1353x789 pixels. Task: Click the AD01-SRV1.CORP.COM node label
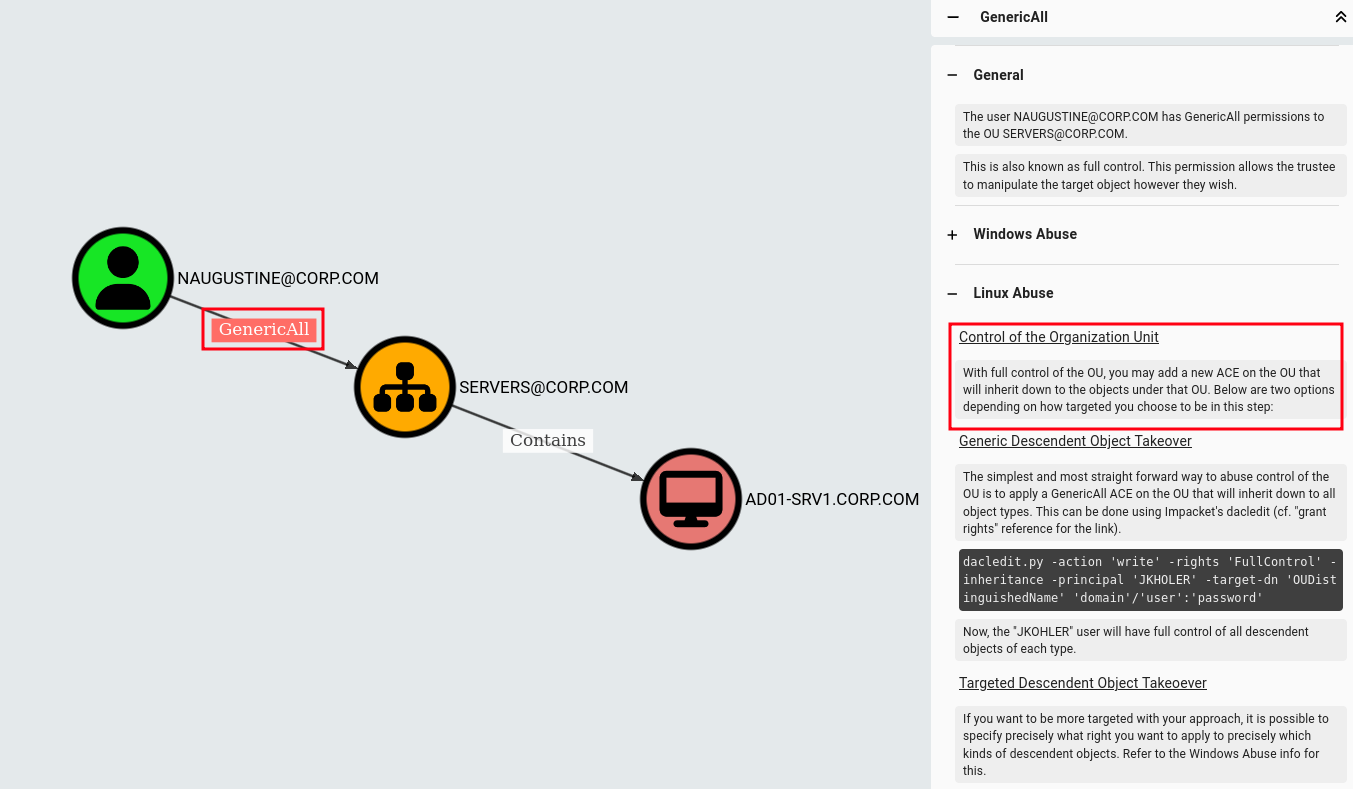[x=832, y=499]
